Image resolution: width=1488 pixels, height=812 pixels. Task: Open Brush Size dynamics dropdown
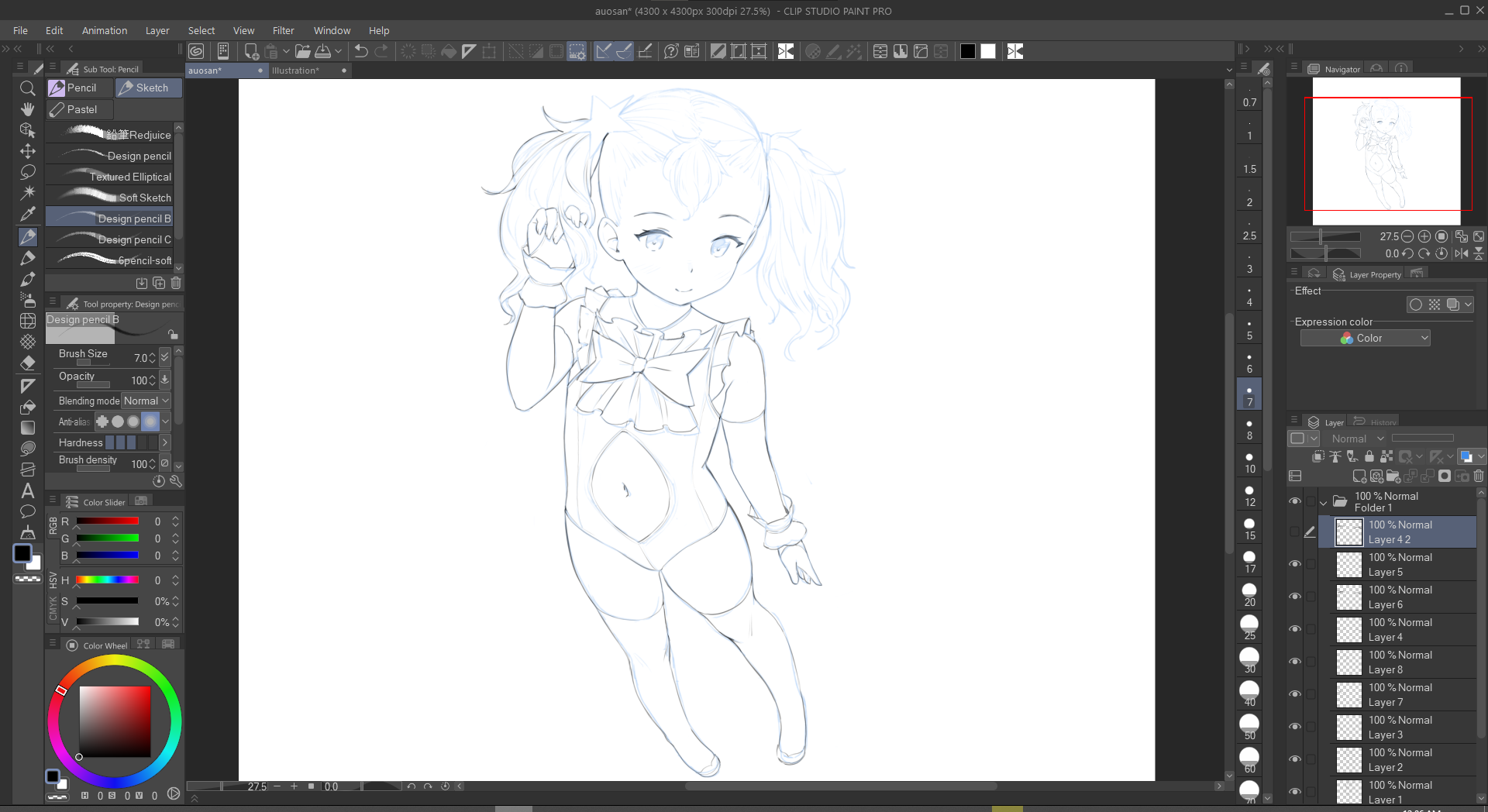164,357
